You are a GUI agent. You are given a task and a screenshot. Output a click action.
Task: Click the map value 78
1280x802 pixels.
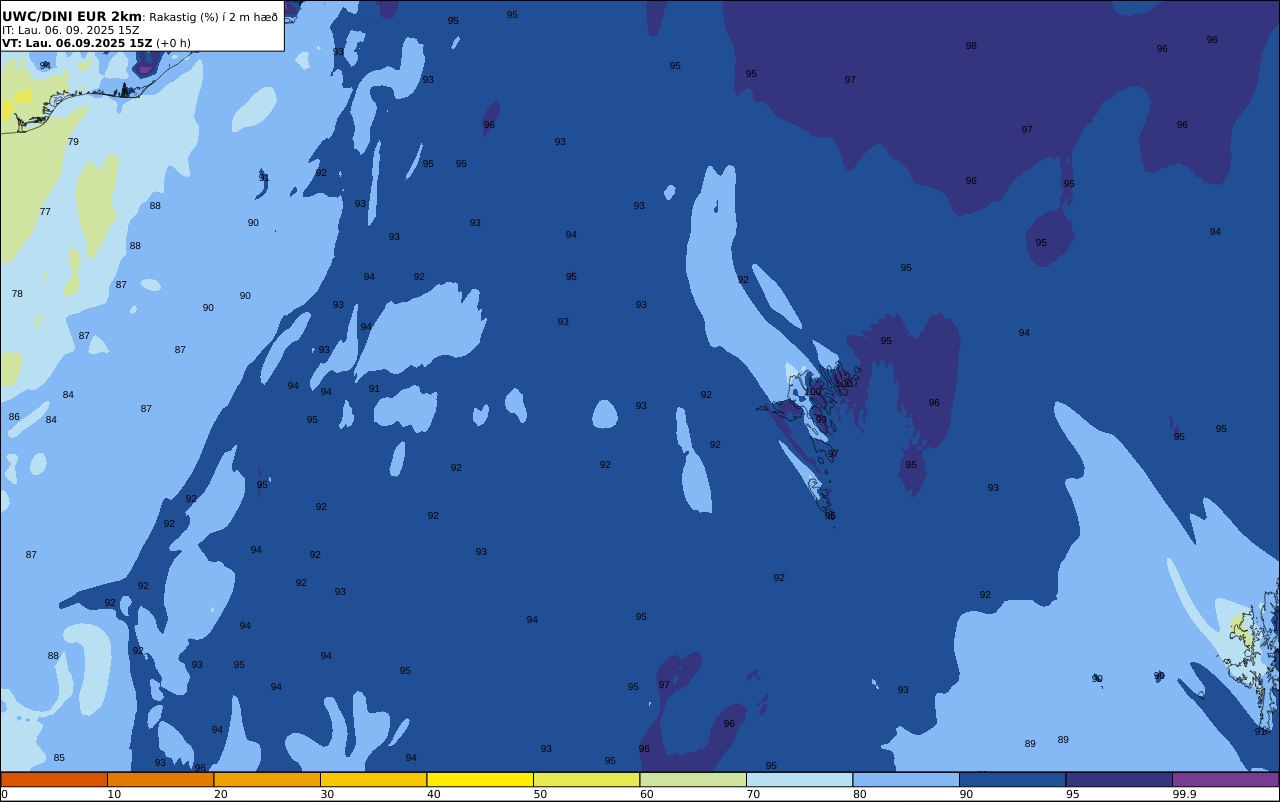pos(17,294)
